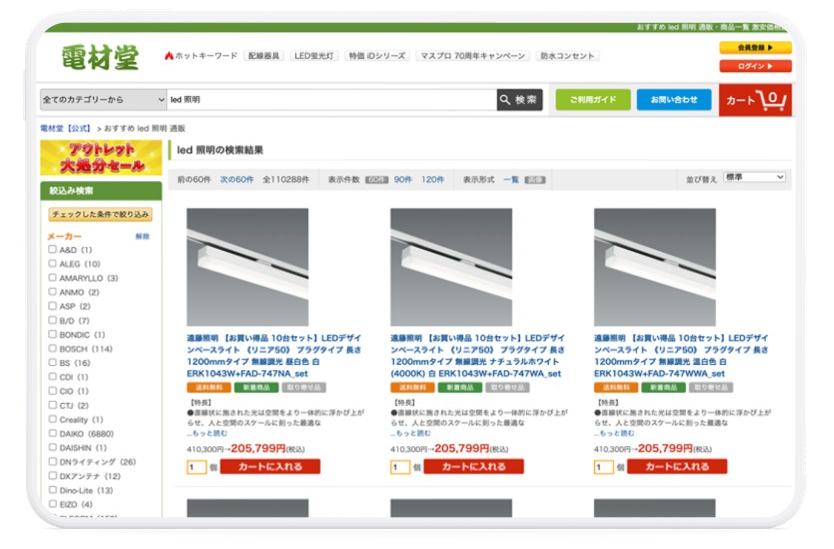
Task: Click quantity field for ERK1043W+FAD-747NA_set
Action: pyautogui.click(x=196, y=467)
